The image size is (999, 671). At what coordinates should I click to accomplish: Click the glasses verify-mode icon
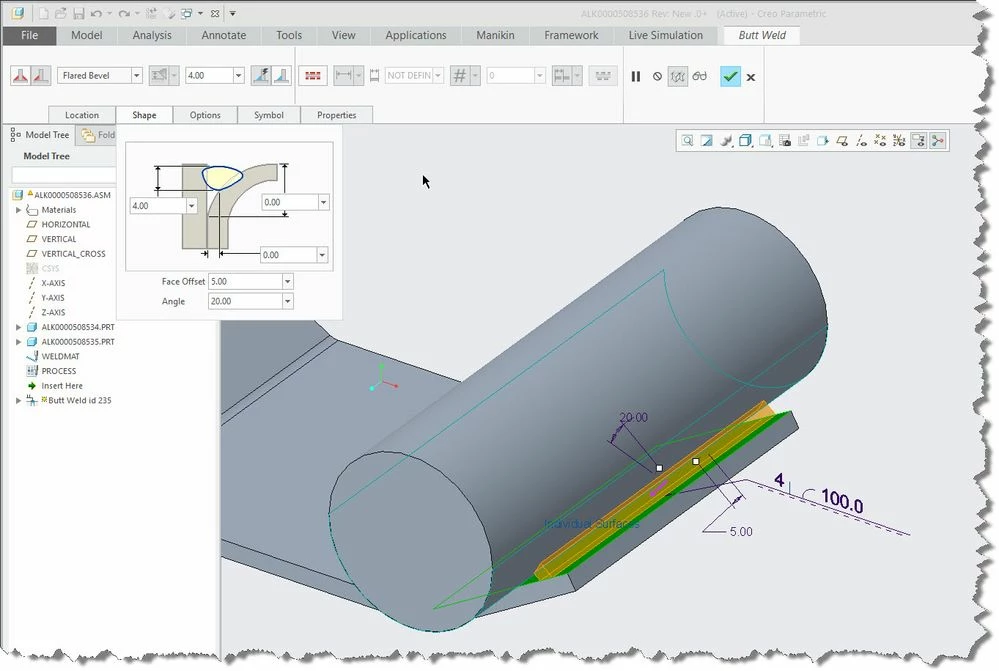(x=700, y=76)
